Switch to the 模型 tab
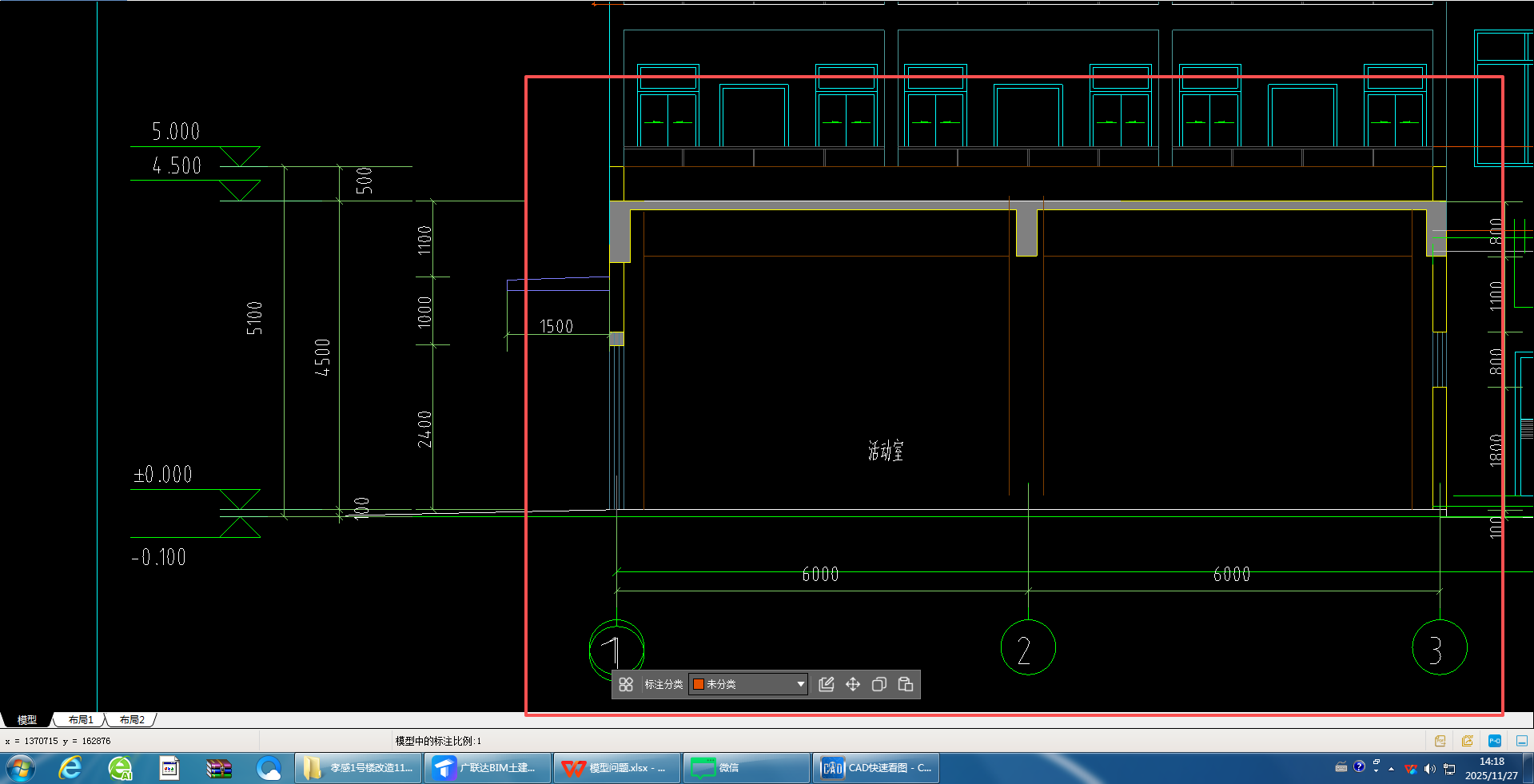 27,720
